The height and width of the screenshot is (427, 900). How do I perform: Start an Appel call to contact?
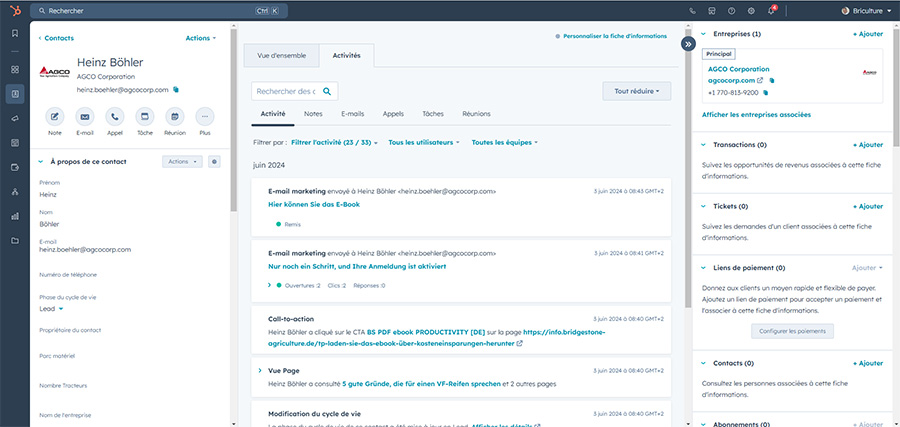point(115,117)
